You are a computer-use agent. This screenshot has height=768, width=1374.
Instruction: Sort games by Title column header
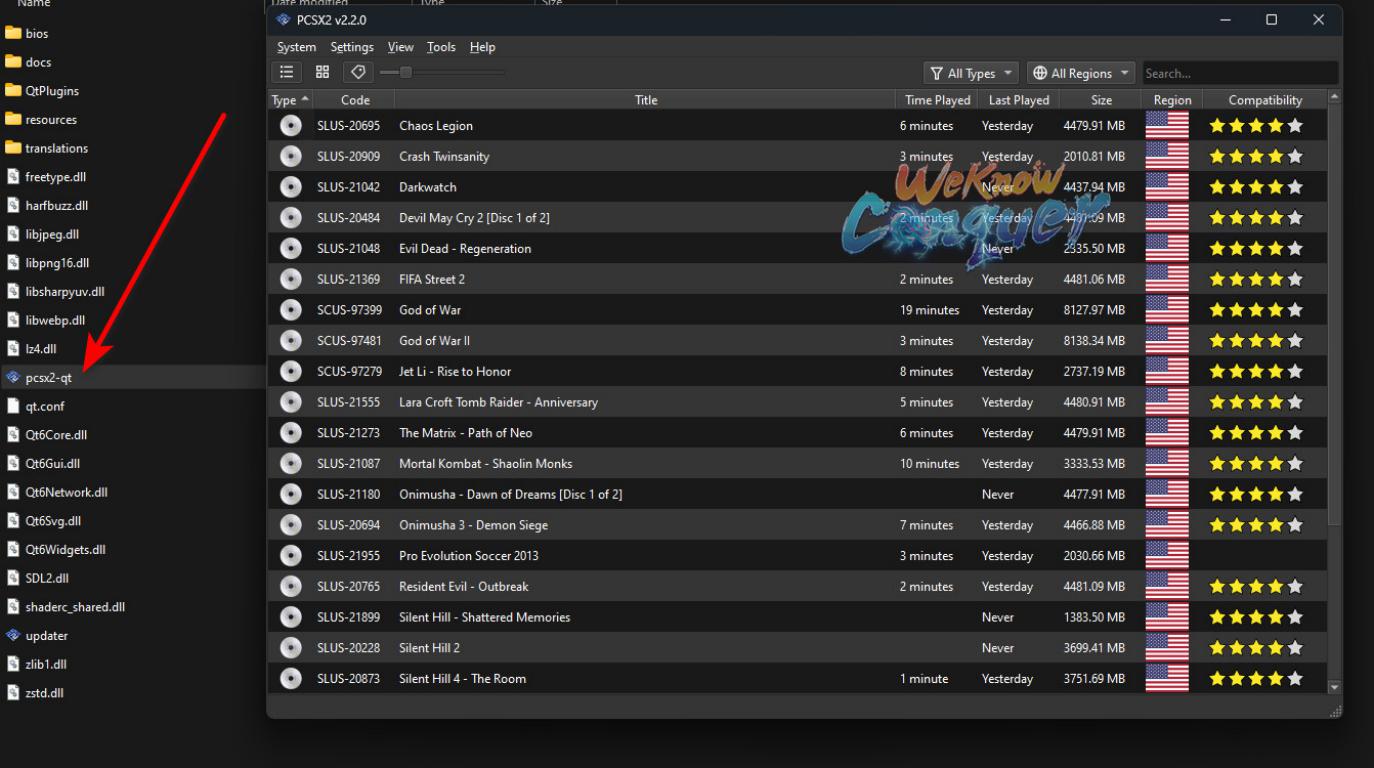[x=646, y=100]
